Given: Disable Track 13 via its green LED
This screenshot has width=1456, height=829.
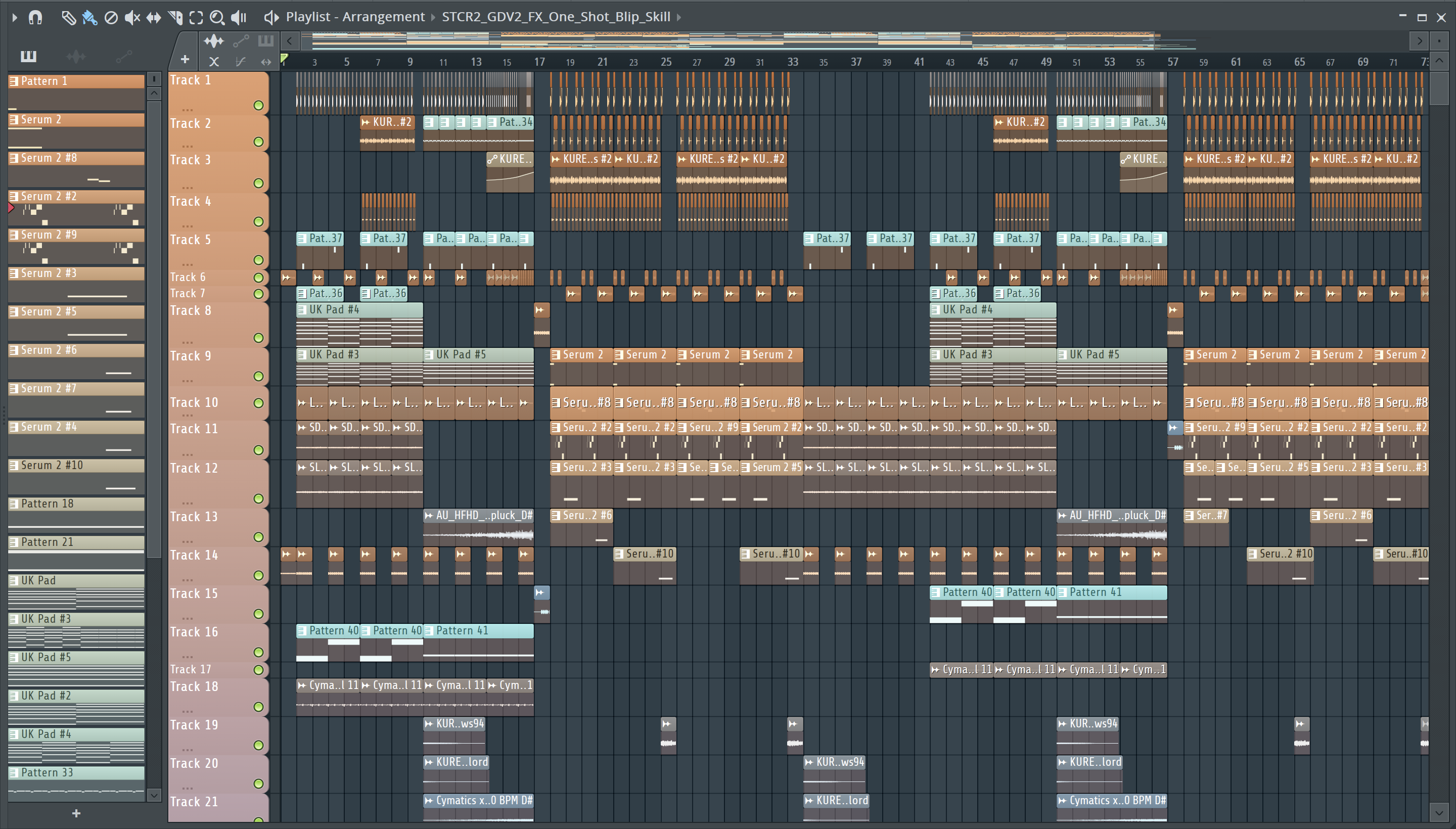Looking at the screenshot, I should (x=258, y=537).
